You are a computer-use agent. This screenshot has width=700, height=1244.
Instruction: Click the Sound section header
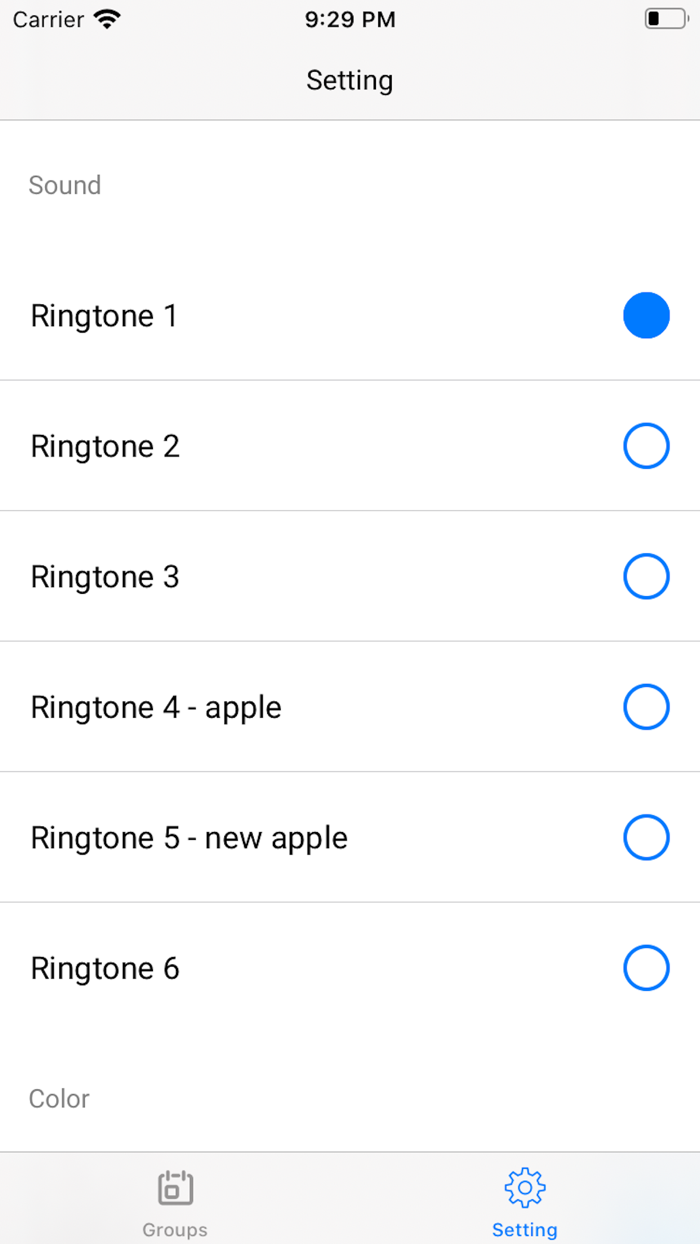pyautogui.click(x=65, y=185)
